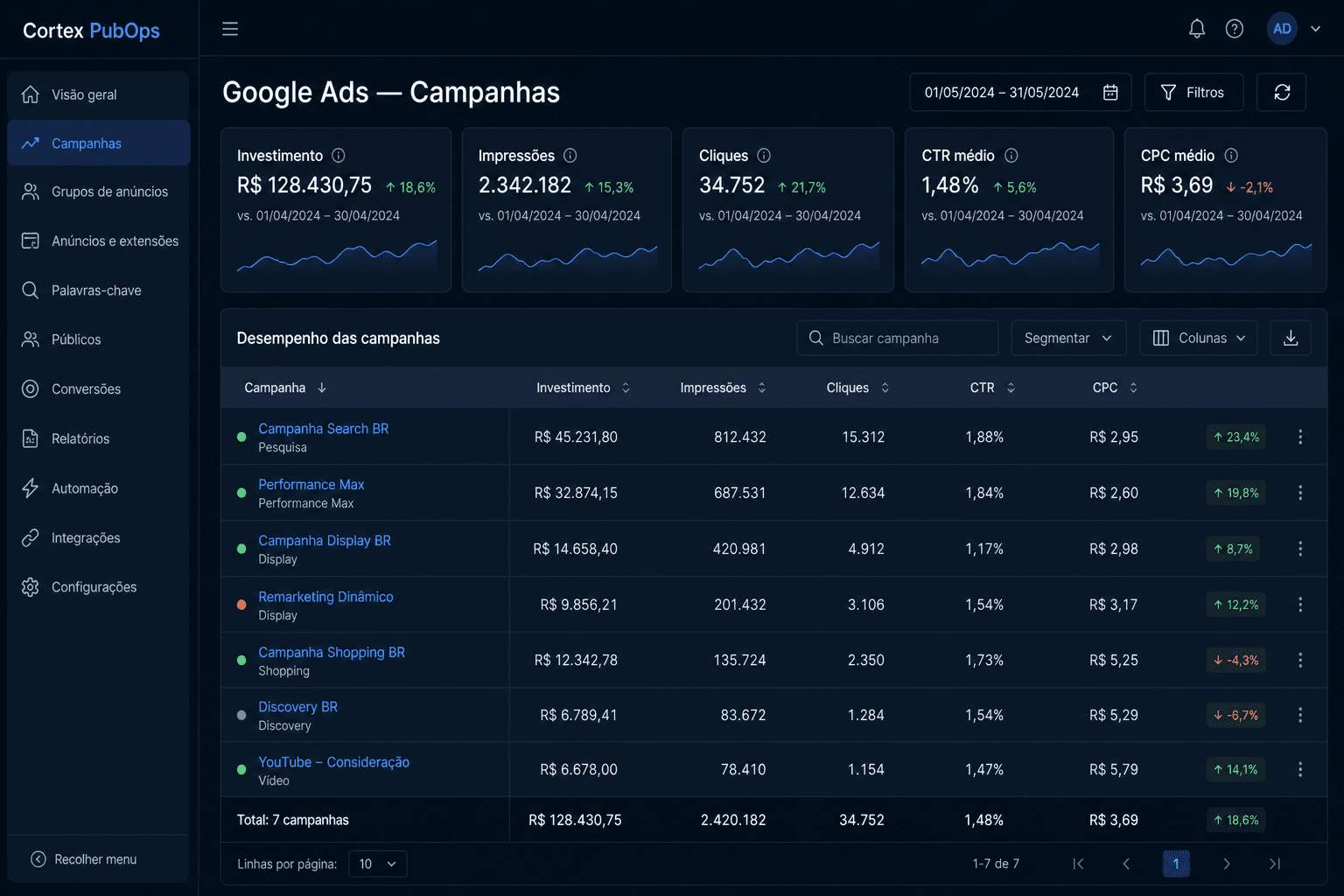
Task: Click the Cortex PubOps logo
Action: click(91, 31)
